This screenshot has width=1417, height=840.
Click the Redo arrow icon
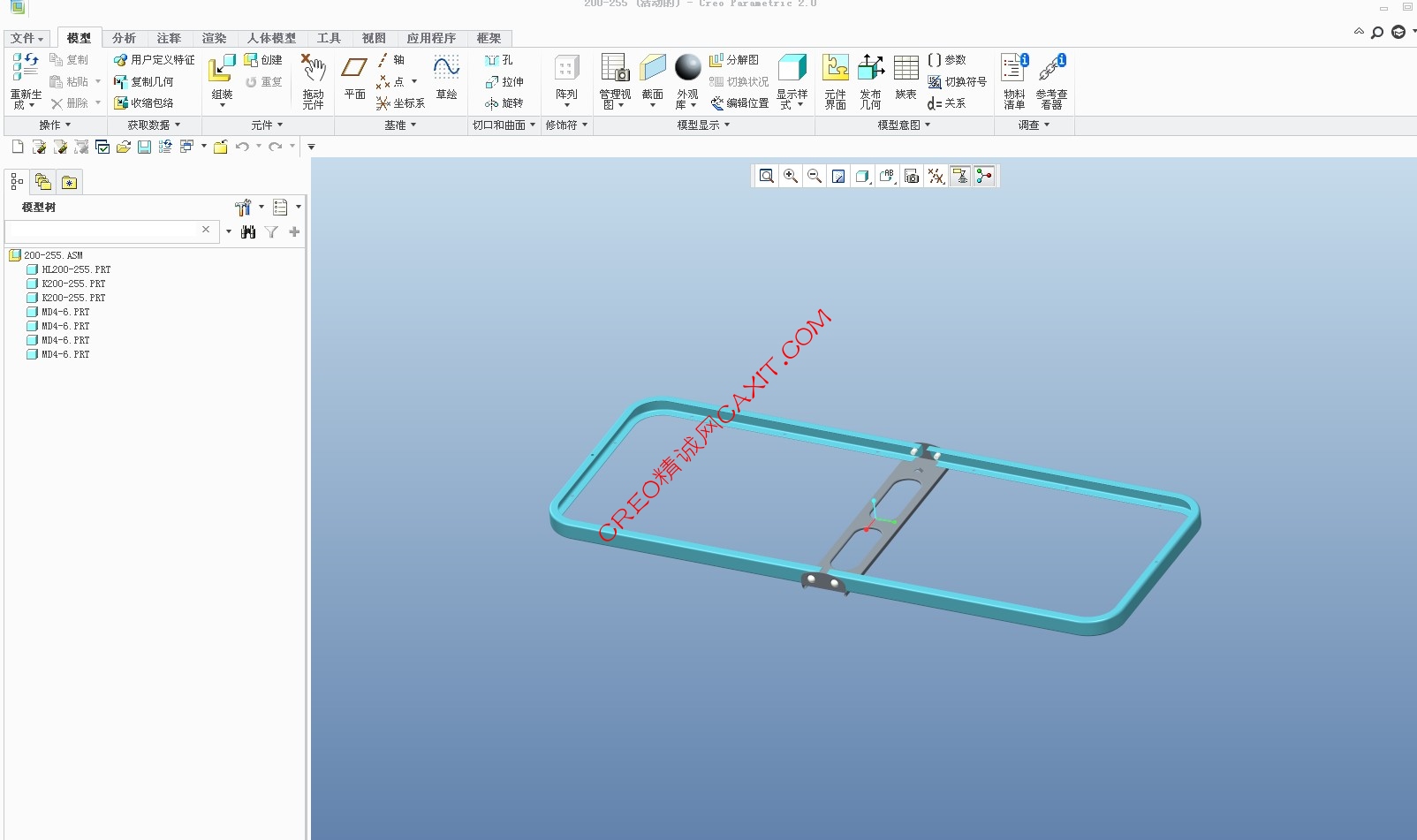275,147
